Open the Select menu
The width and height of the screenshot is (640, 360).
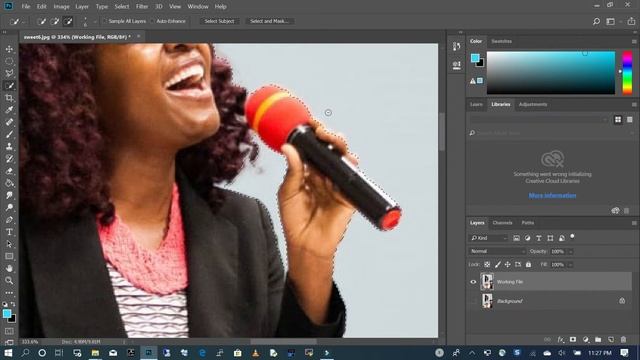coord(122,7)
